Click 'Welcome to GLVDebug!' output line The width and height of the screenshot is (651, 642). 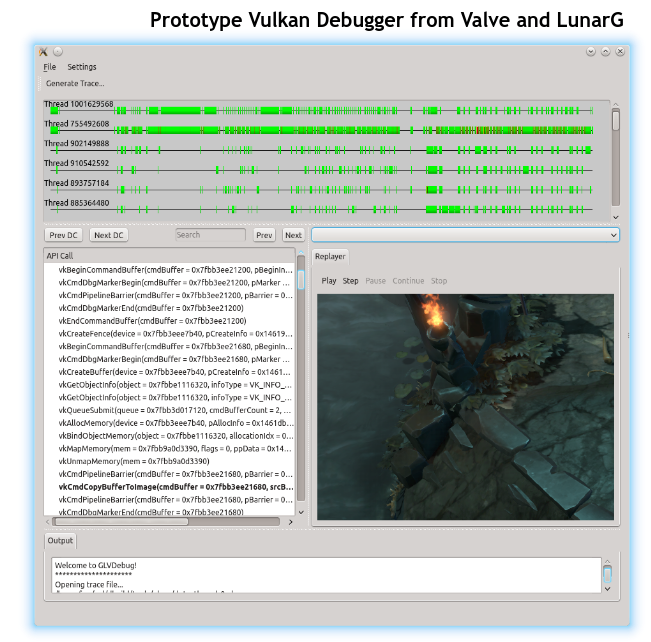coord(95,566)
